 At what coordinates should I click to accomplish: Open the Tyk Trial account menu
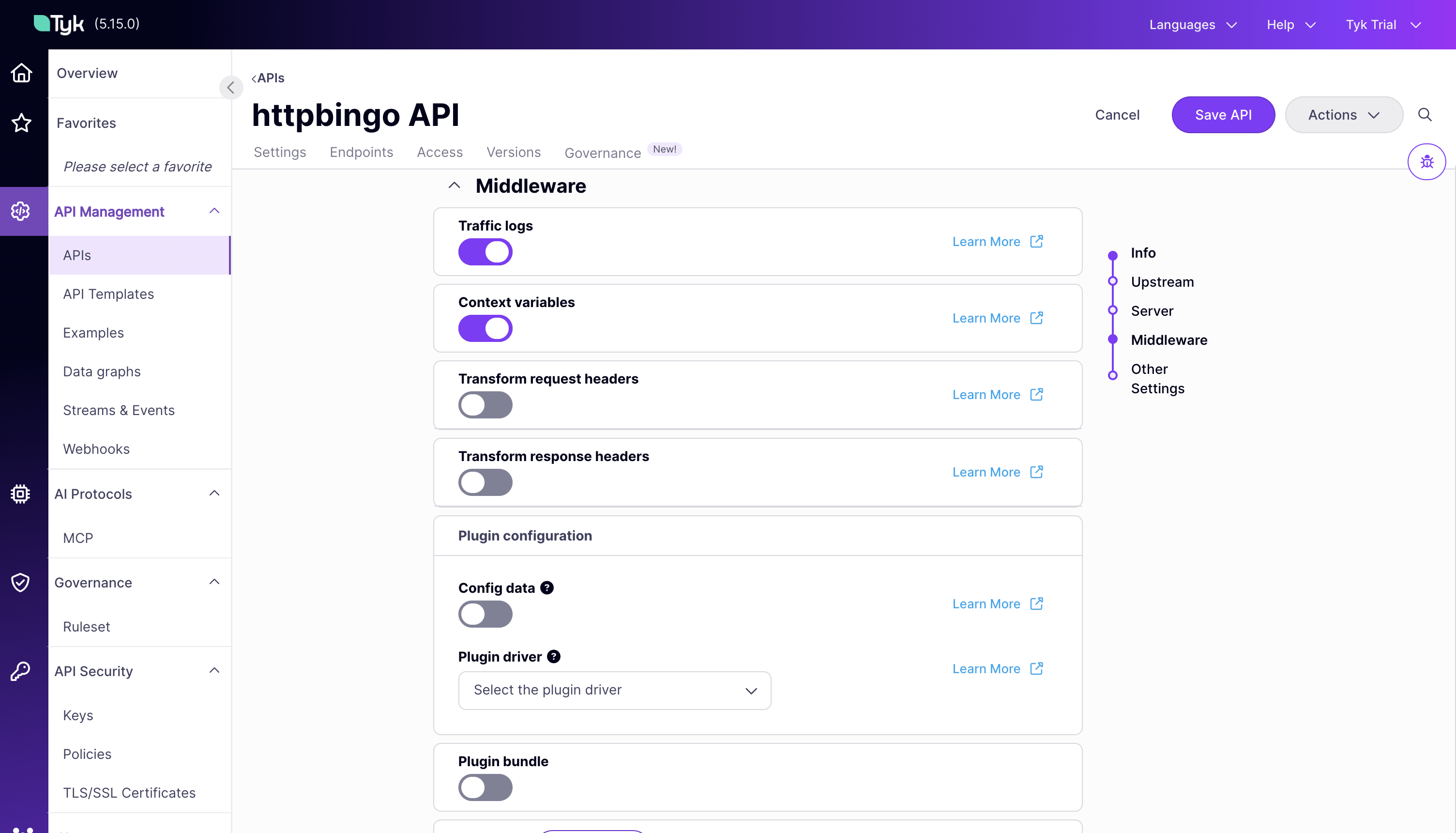click(1383, 25)
